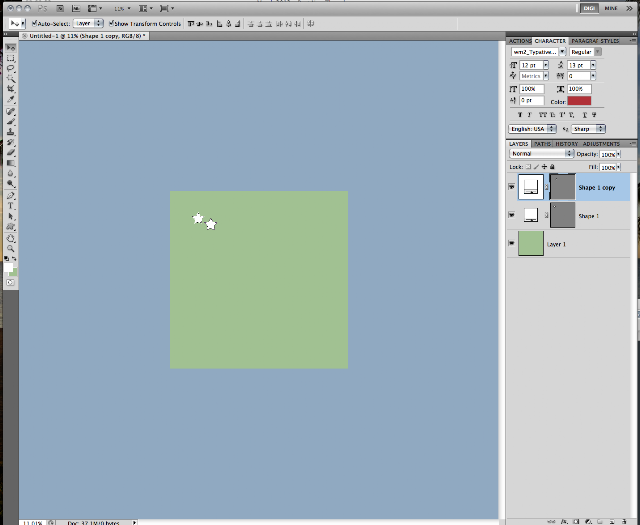Hide the Shape 1 layer
Screen dimensions: 640x525
(511, 215)
